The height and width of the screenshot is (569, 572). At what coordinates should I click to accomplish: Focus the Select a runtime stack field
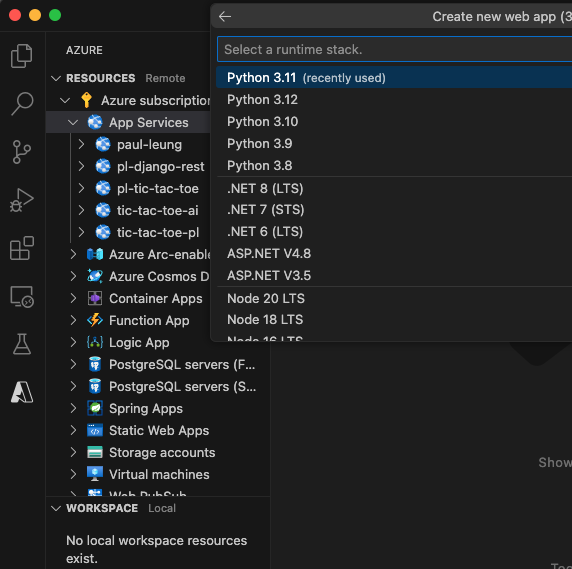click(x=395, y=49)
